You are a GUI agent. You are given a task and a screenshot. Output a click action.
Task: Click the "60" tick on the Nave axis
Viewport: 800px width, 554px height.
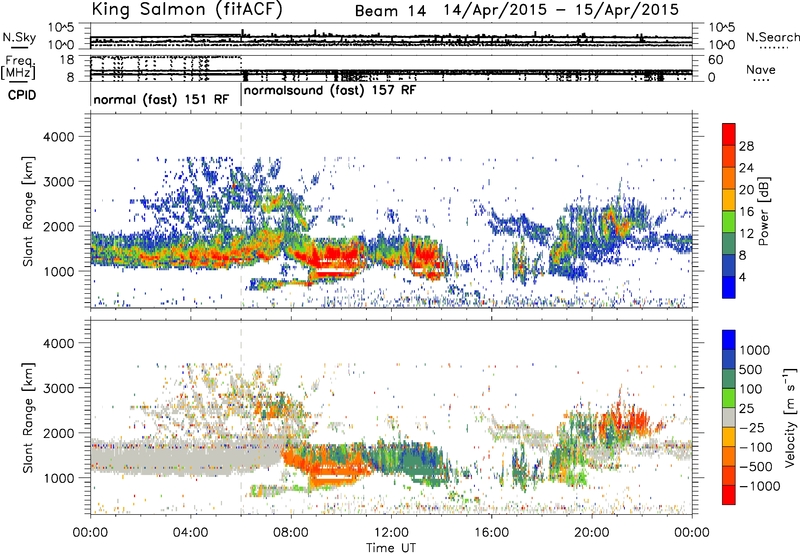point(715,60)
